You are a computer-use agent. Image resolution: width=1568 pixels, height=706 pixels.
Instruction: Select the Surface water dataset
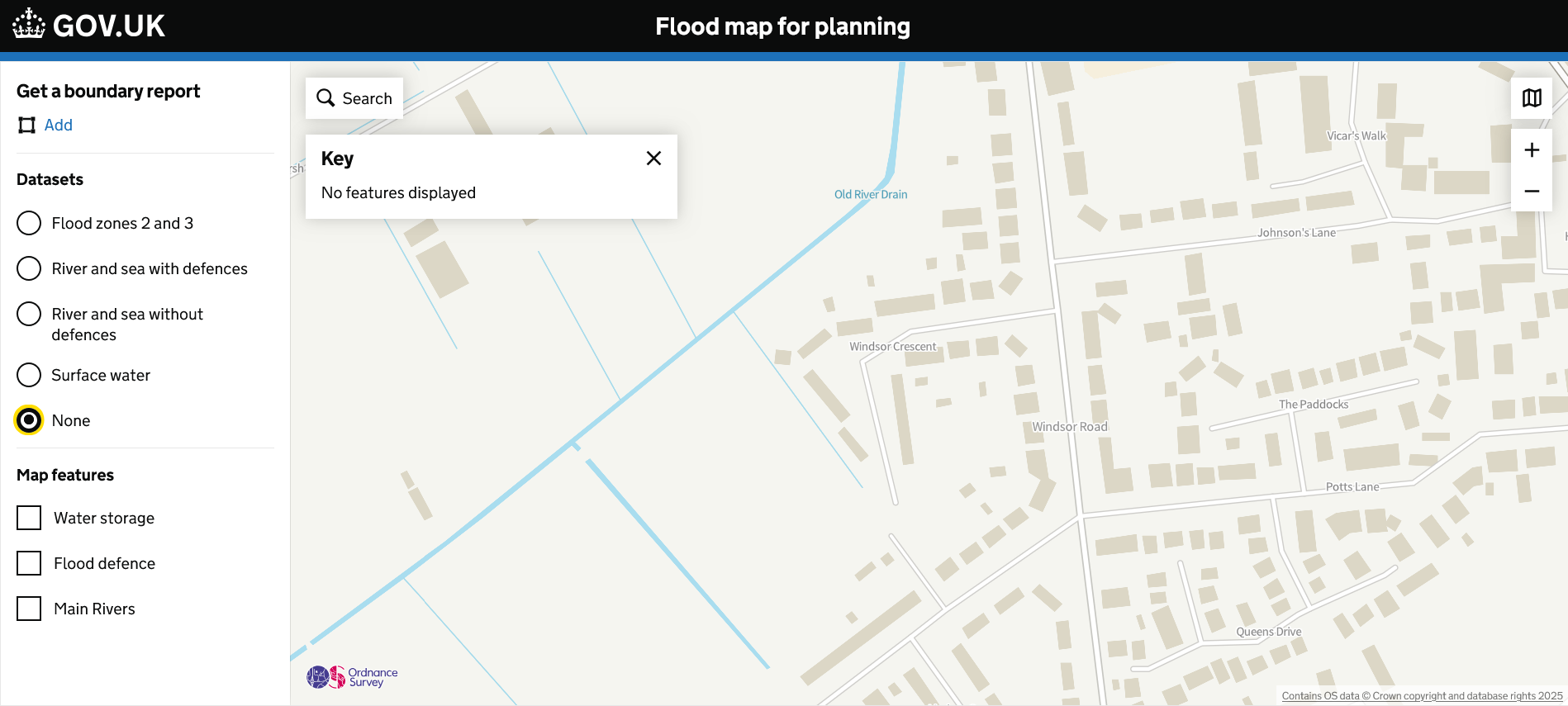[29, 375]
